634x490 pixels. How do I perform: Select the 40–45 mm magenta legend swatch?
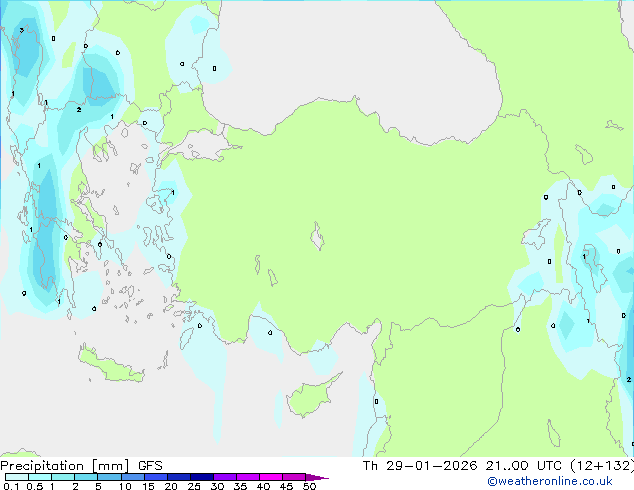pyautogui.click(x=271, y=477)
